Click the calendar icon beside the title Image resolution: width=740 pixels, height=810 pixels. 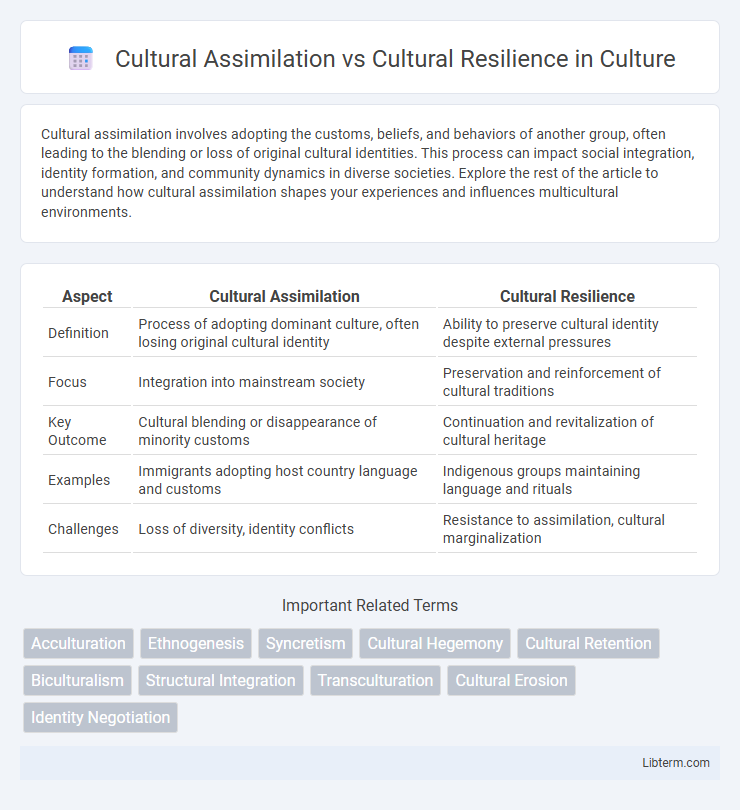coord(81,58)
